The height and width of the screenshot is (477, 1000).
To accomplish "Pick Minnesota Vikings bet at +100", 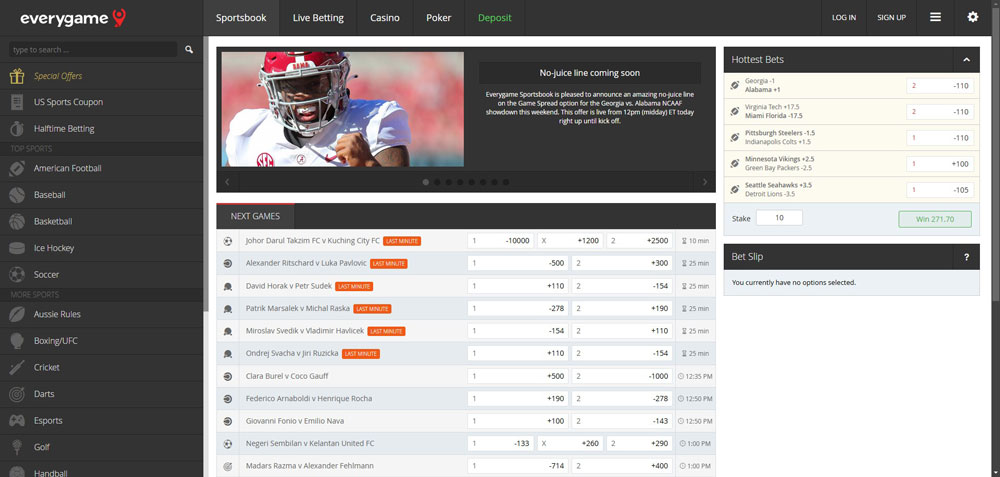I will tap(940, 164).
